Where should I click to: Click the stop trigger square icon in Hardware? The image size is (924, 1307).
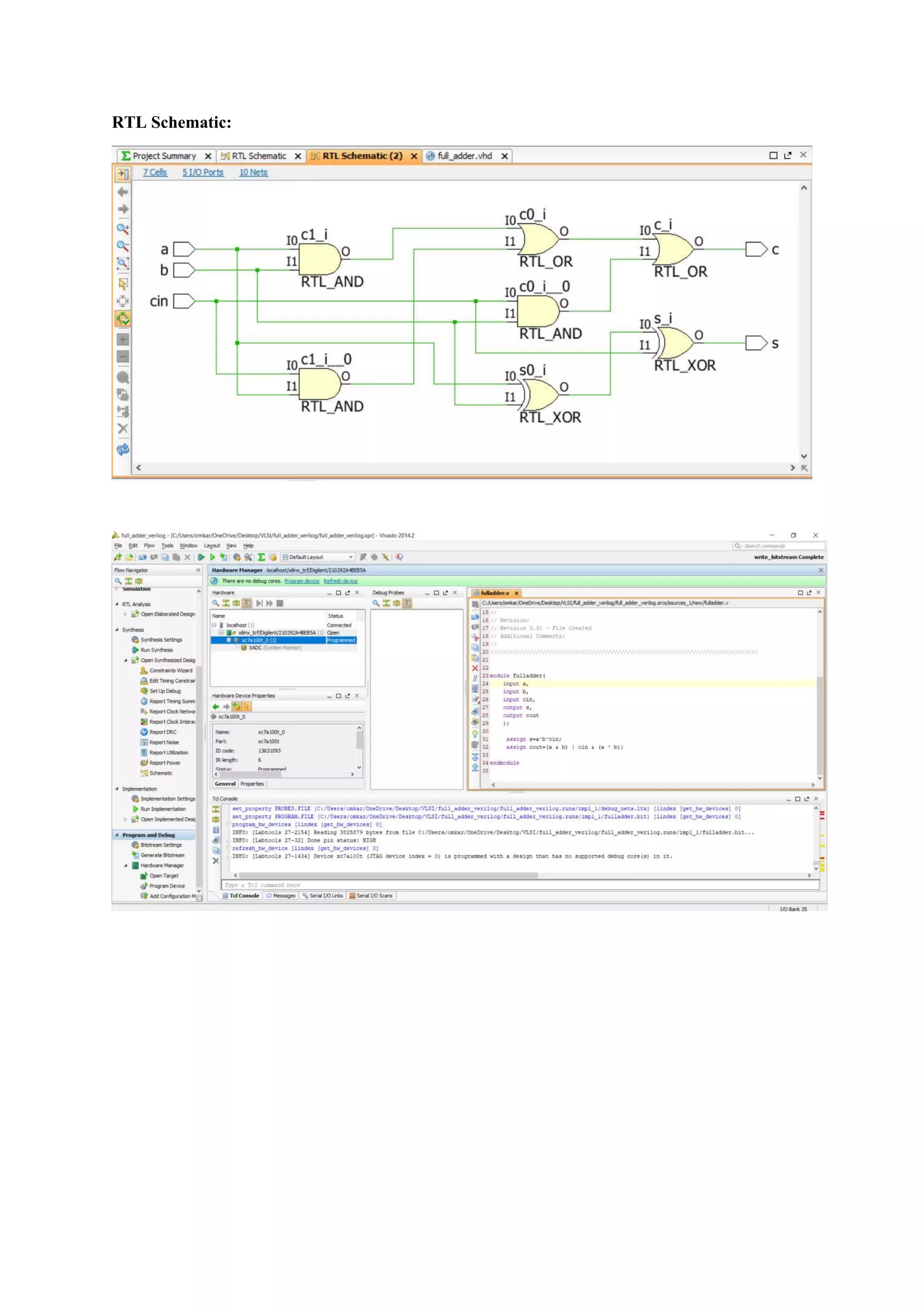pos(280,603)
